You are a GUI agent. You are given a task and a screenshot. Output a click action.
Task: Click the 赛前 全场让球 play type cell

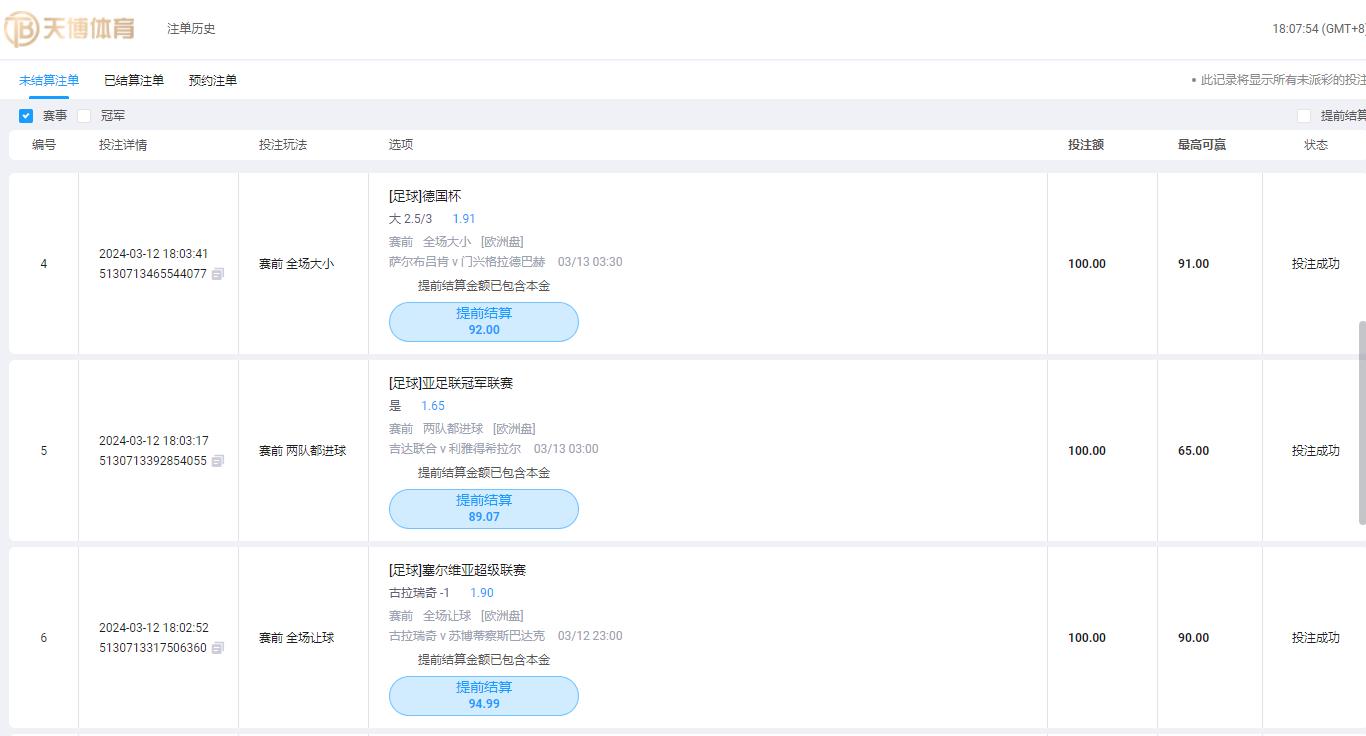[297, 638]
